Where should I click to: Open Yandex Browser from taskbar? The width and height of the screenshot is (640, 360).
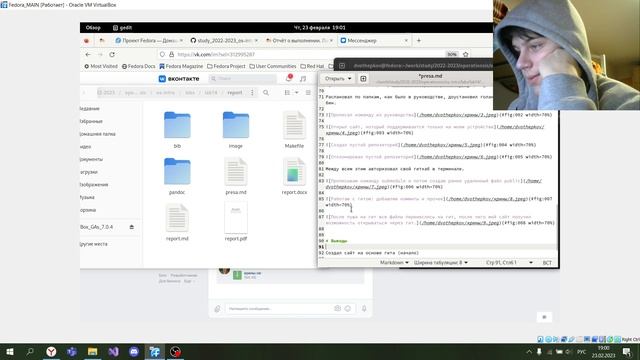[x=51, y=351]
